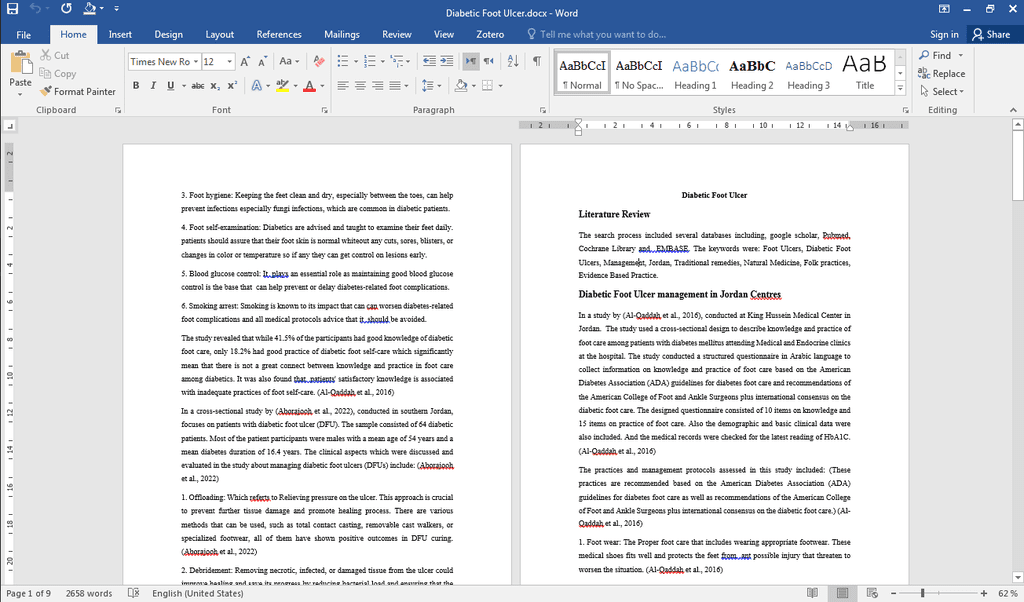Toggle Print Layout view button
The height and width of the screenshot is (602, 1024).
(x=842, y=593)
